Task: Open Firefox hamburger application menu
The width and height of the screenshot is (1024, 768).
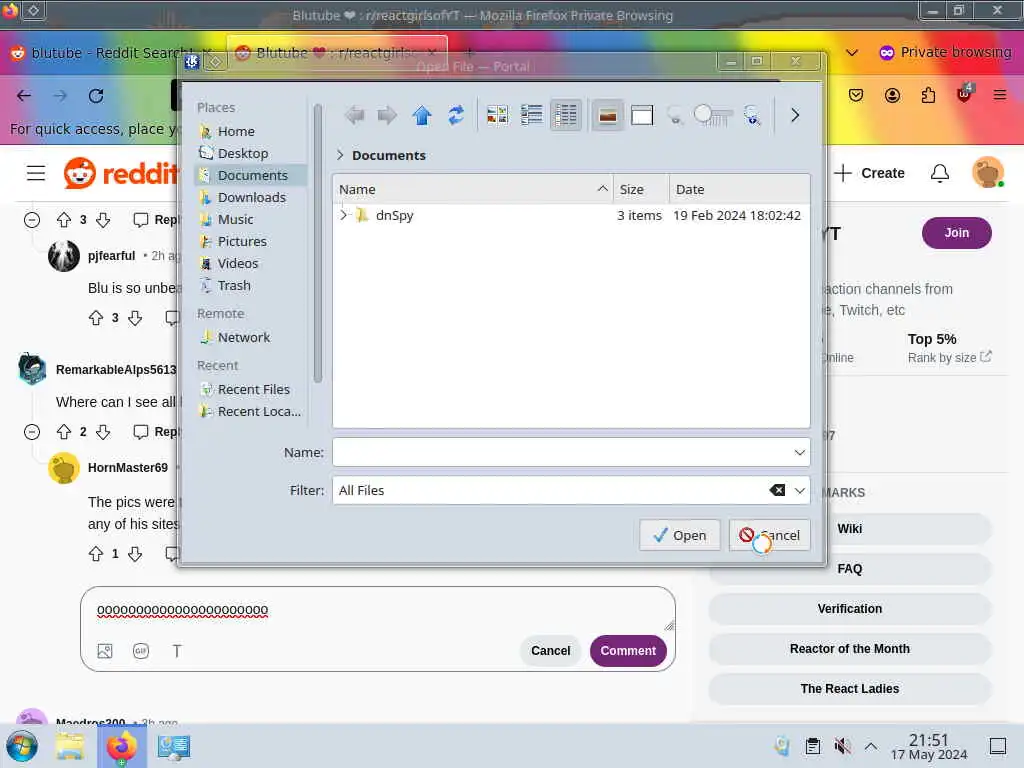Action: [999, 95]
